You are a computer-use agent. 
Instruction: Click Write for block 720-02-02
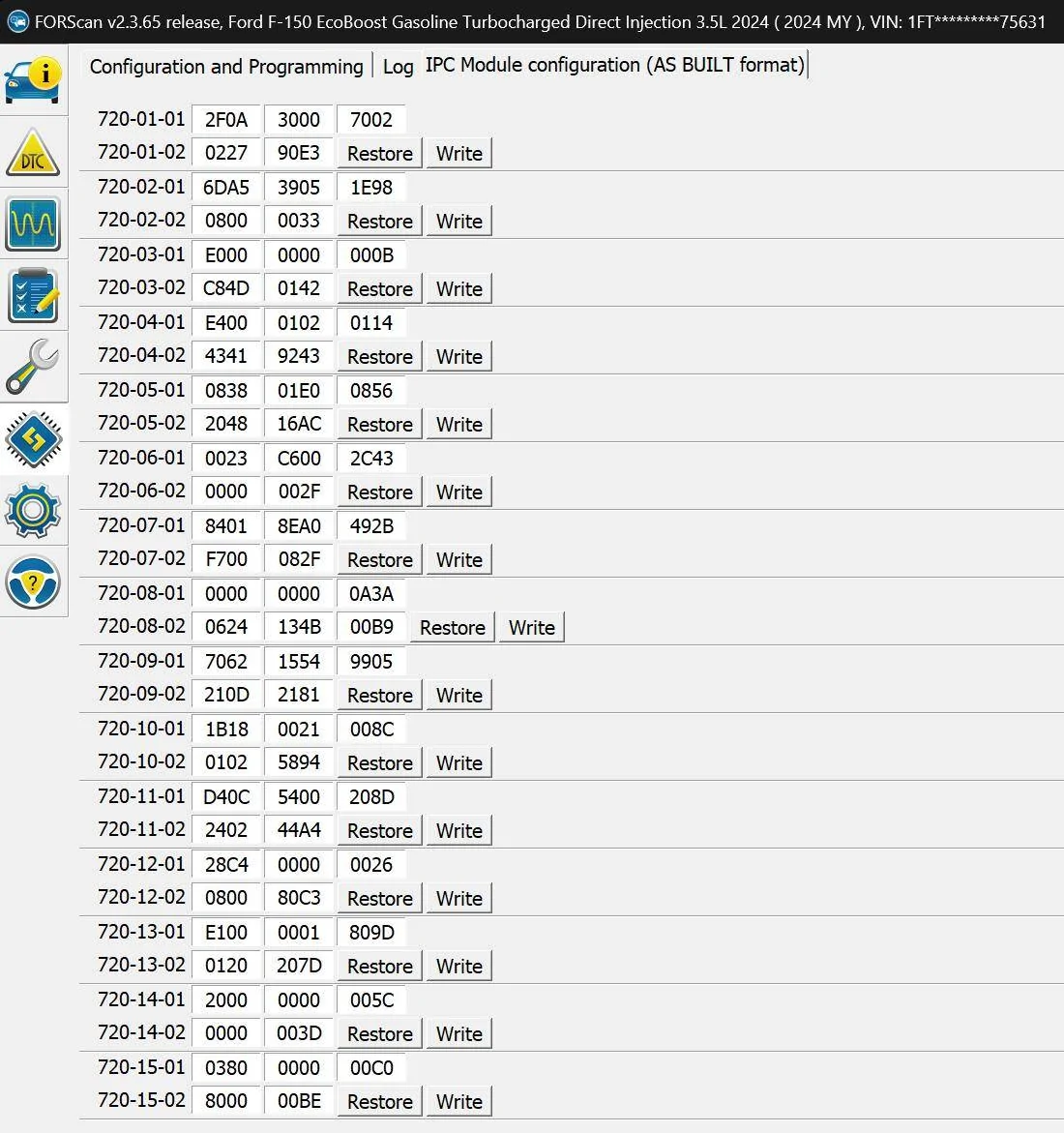click(459, 222)
